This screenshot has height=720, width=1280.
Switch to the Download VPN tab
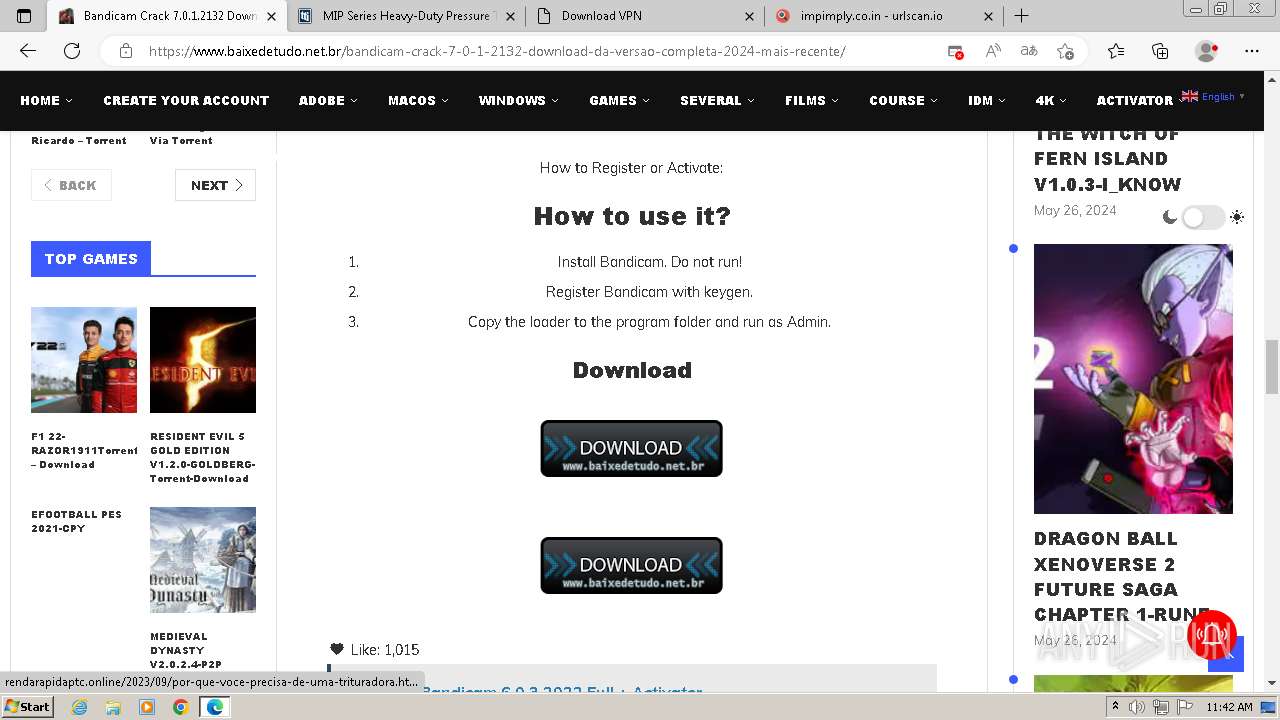(645, 16)
